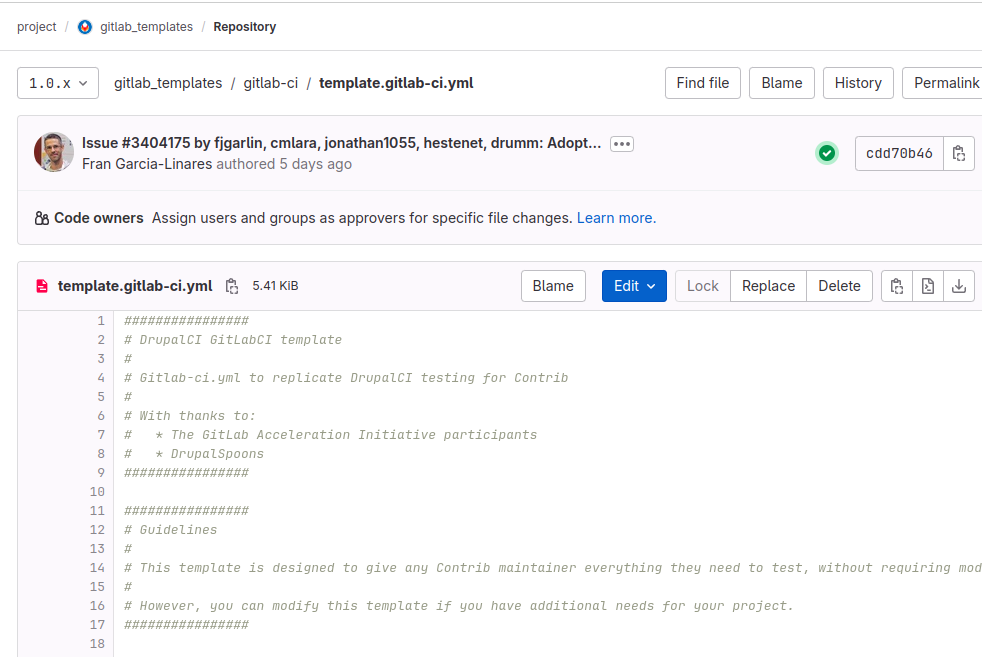
Task: Click the Blame button in file header
Action: [553, 286]
